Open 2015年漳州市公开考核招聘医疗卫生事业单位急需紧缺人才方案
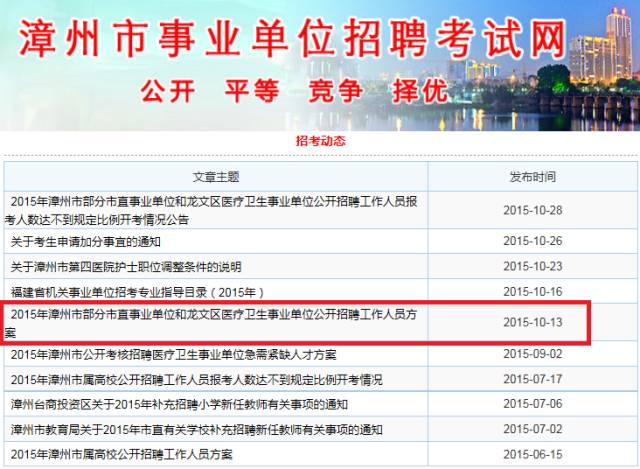 point(173,354)
